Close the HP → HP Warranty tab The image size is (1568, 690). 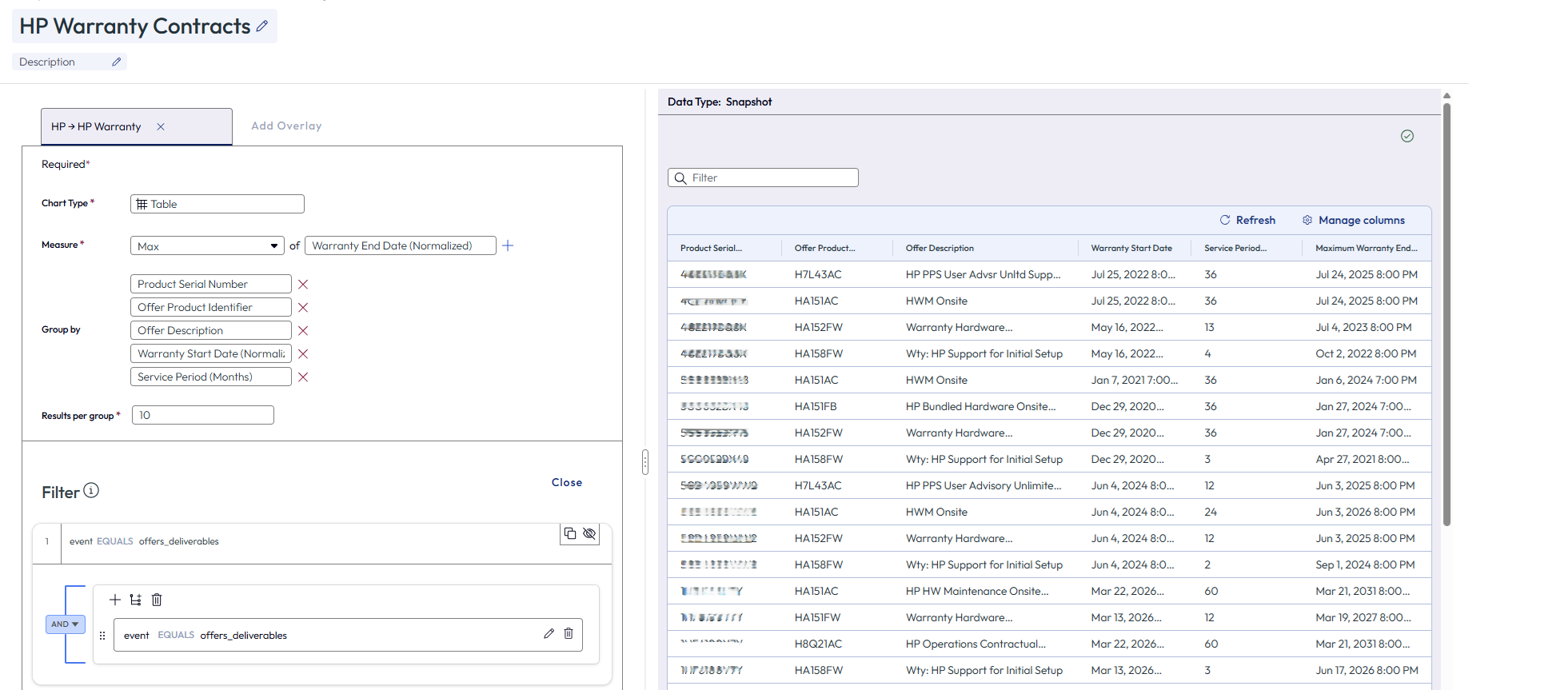pos(161,126)
